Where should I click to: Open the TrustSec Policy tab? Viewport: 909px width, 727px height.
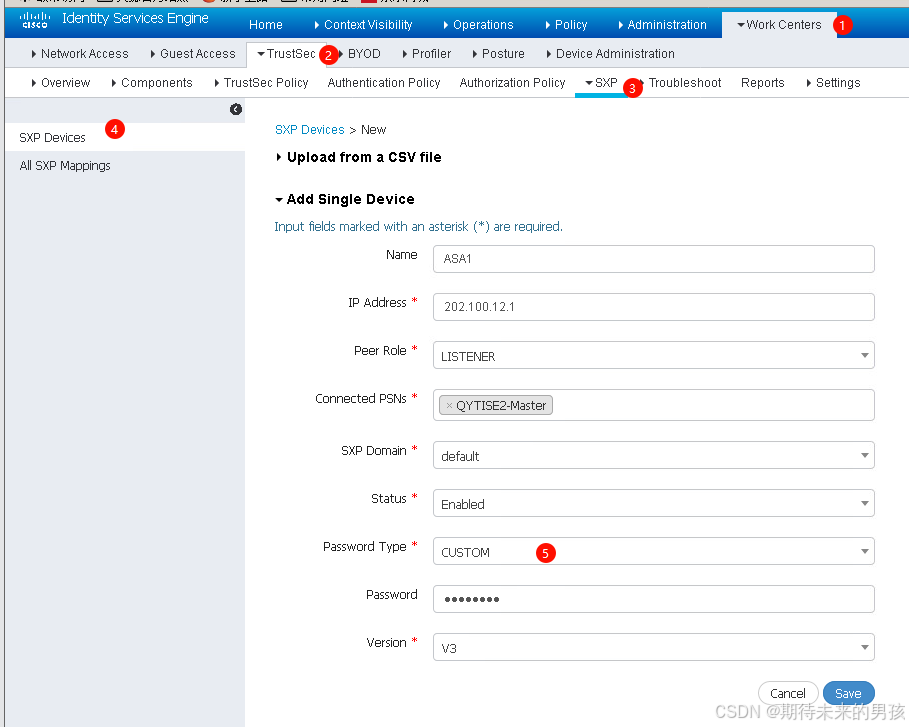[261, 83]
